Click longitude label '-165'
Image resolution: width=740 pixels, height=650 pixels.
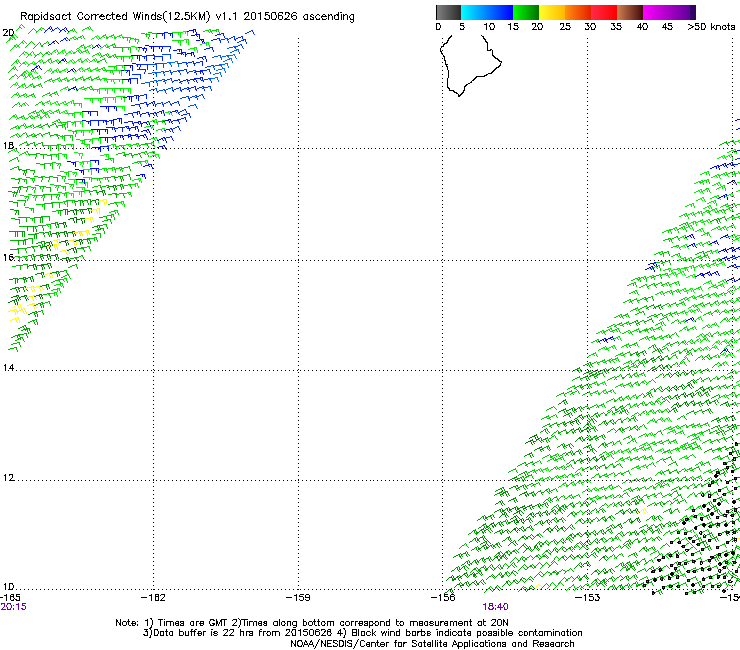point(10,598)
